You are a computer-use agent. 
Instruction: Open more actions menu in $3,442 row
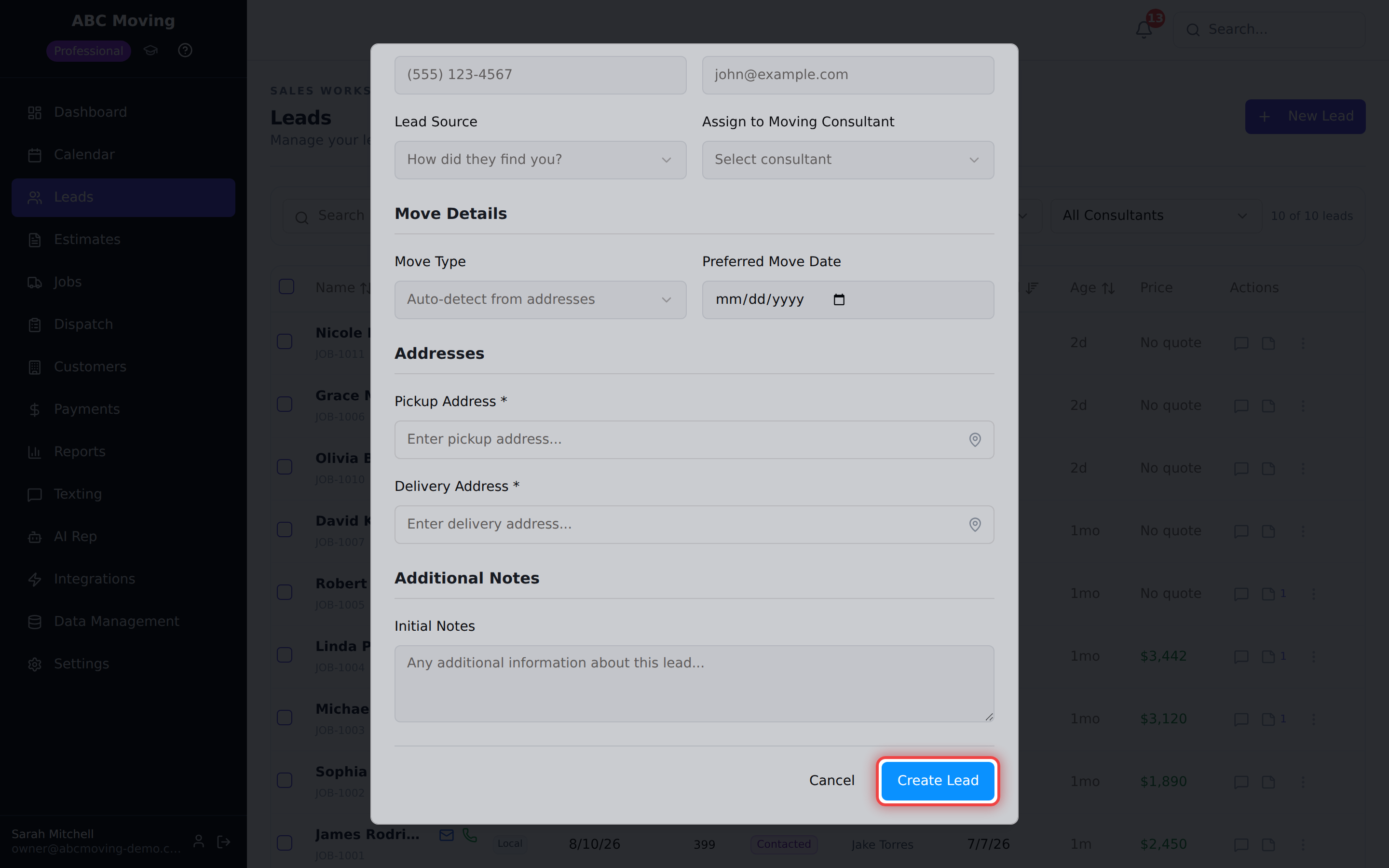(1313, 657)
